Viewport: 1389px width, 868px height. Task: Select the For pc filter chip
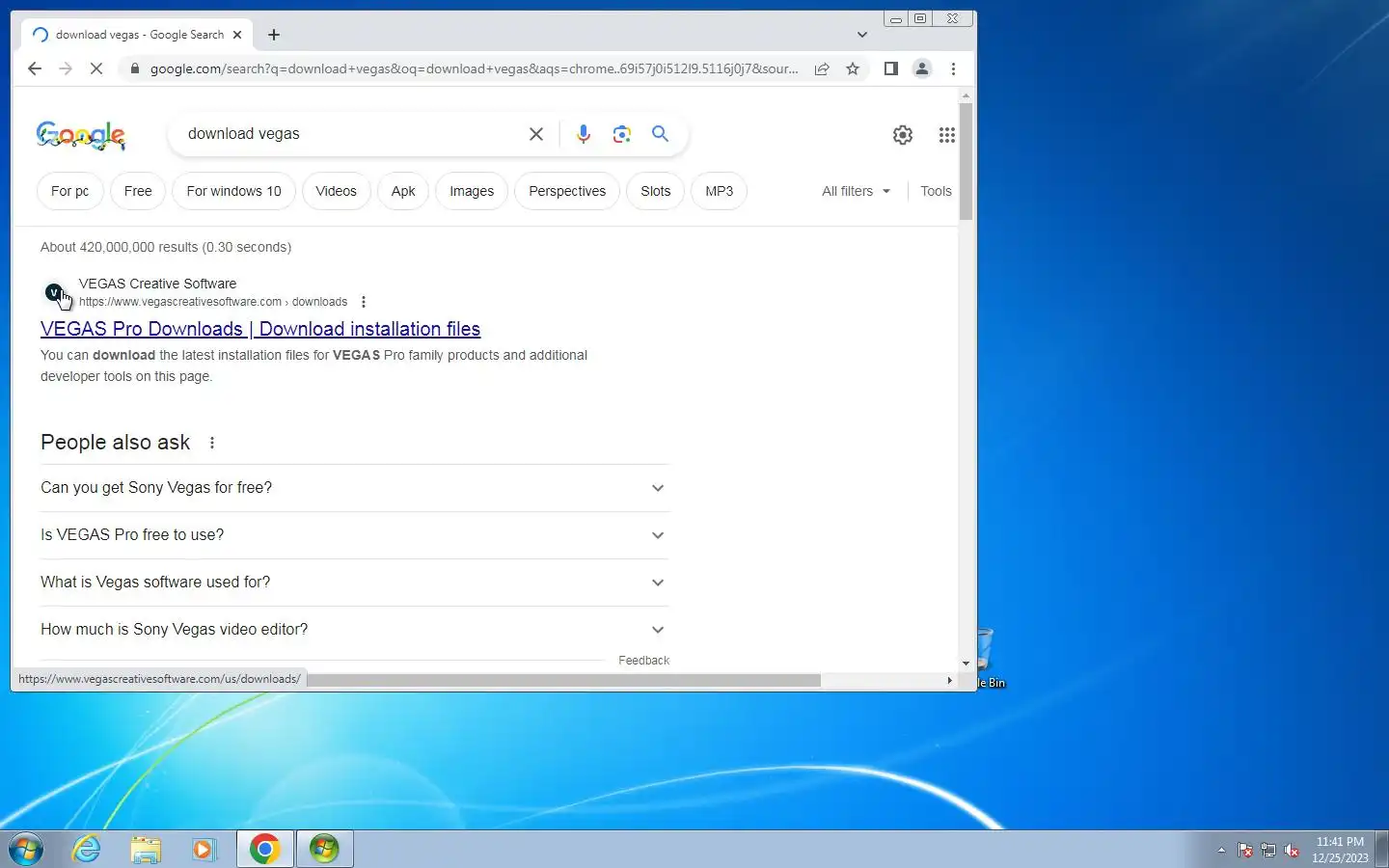70,191
